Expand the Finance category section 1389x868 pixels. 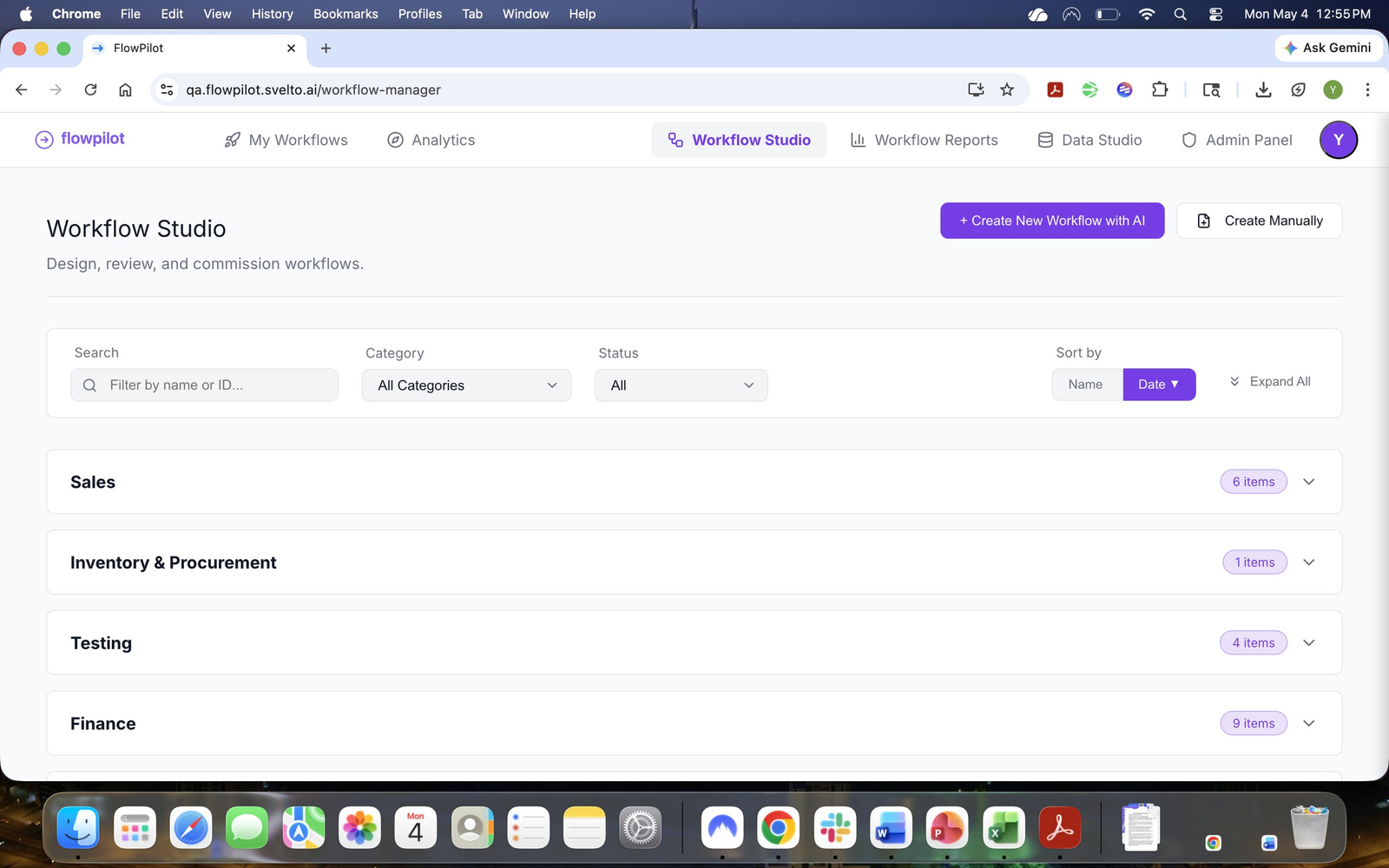[694, 723]
